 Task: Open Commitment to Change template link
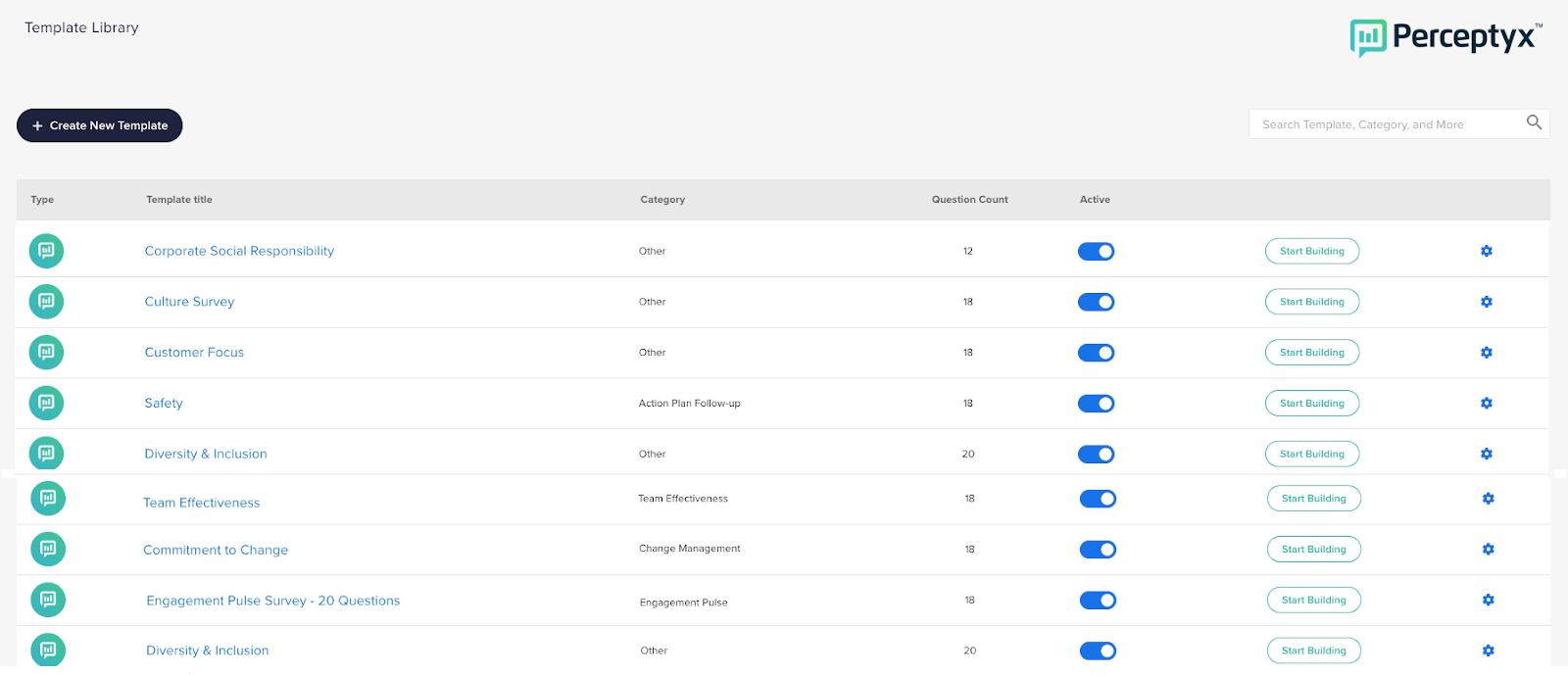(x=216, y=550)
